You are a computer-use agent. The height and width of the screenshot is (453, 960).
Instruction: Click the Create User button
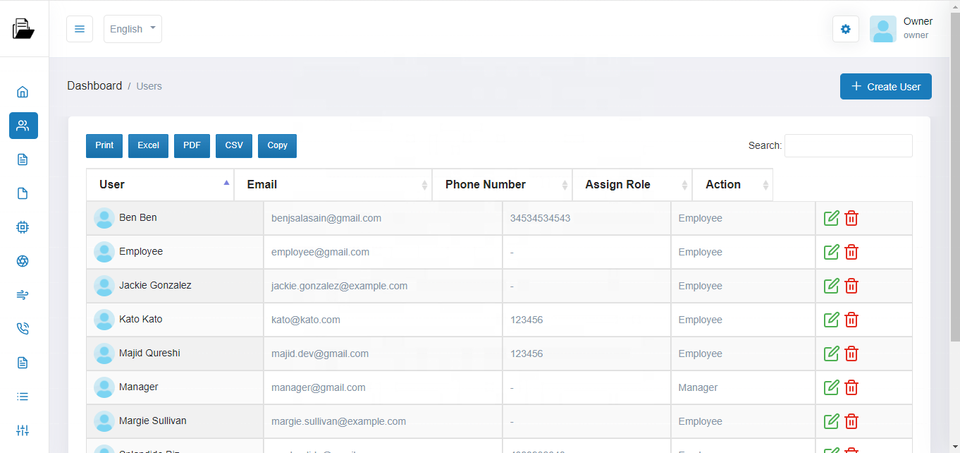pos(886,87)
